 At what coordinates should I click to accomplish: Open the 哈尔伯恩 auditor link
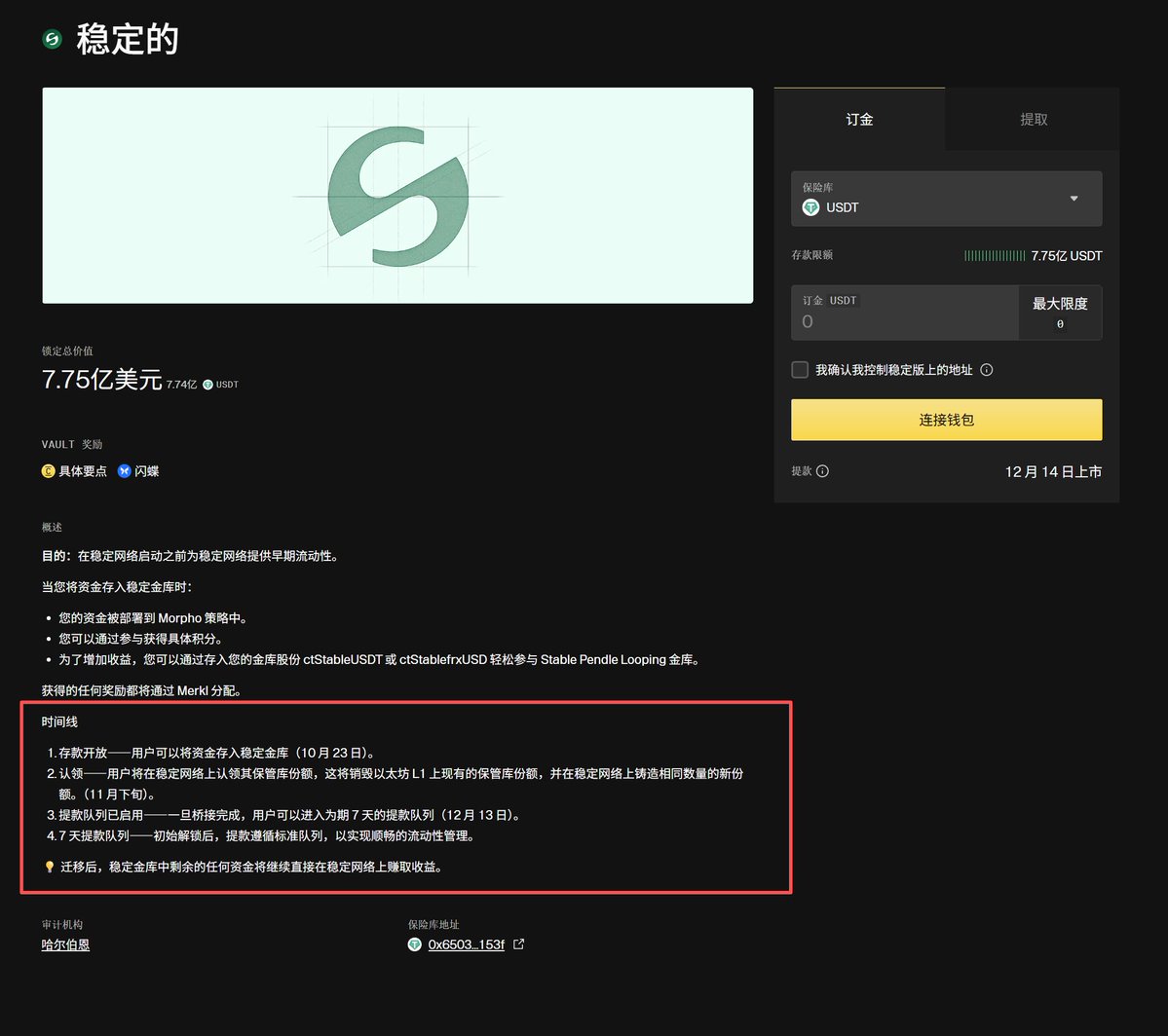coord(65,945)
